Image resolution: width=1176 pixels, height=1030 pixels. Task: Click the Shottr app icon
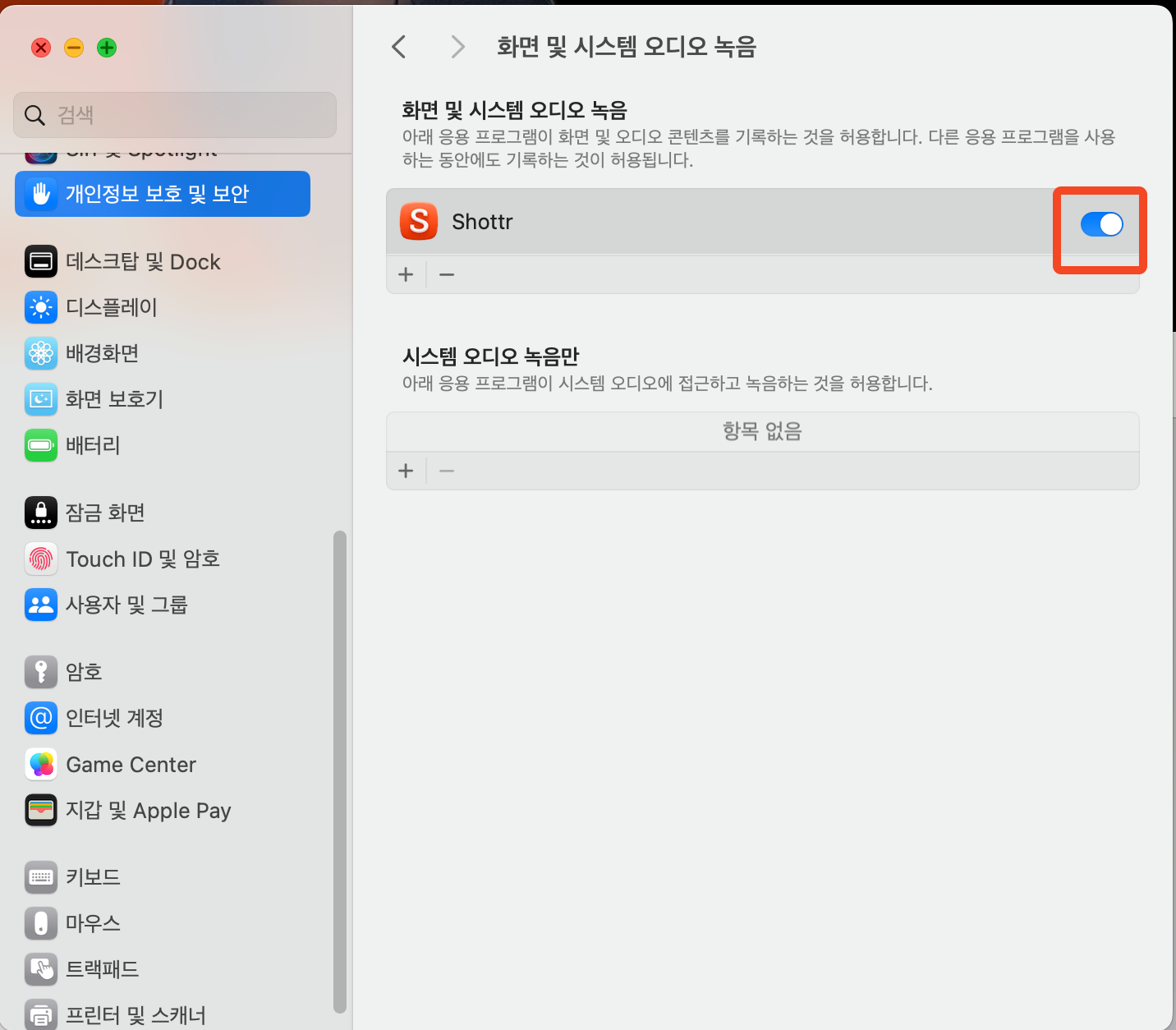coord(419,221)
